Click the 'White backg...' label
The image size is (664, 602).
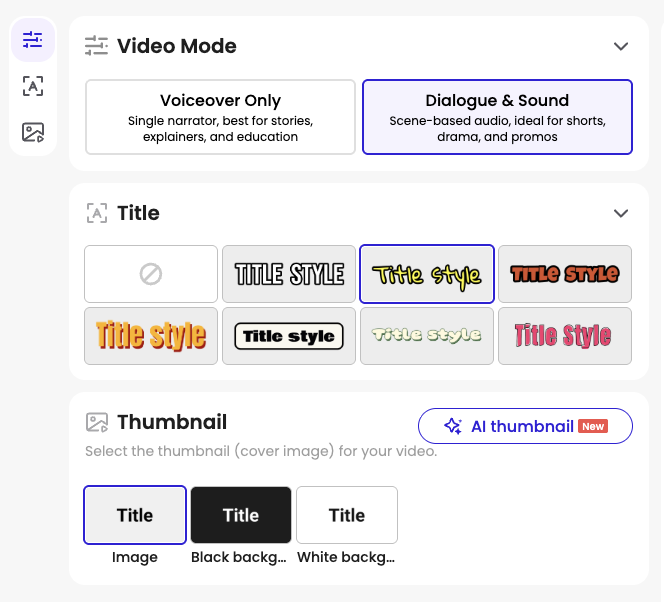point(346,557)
